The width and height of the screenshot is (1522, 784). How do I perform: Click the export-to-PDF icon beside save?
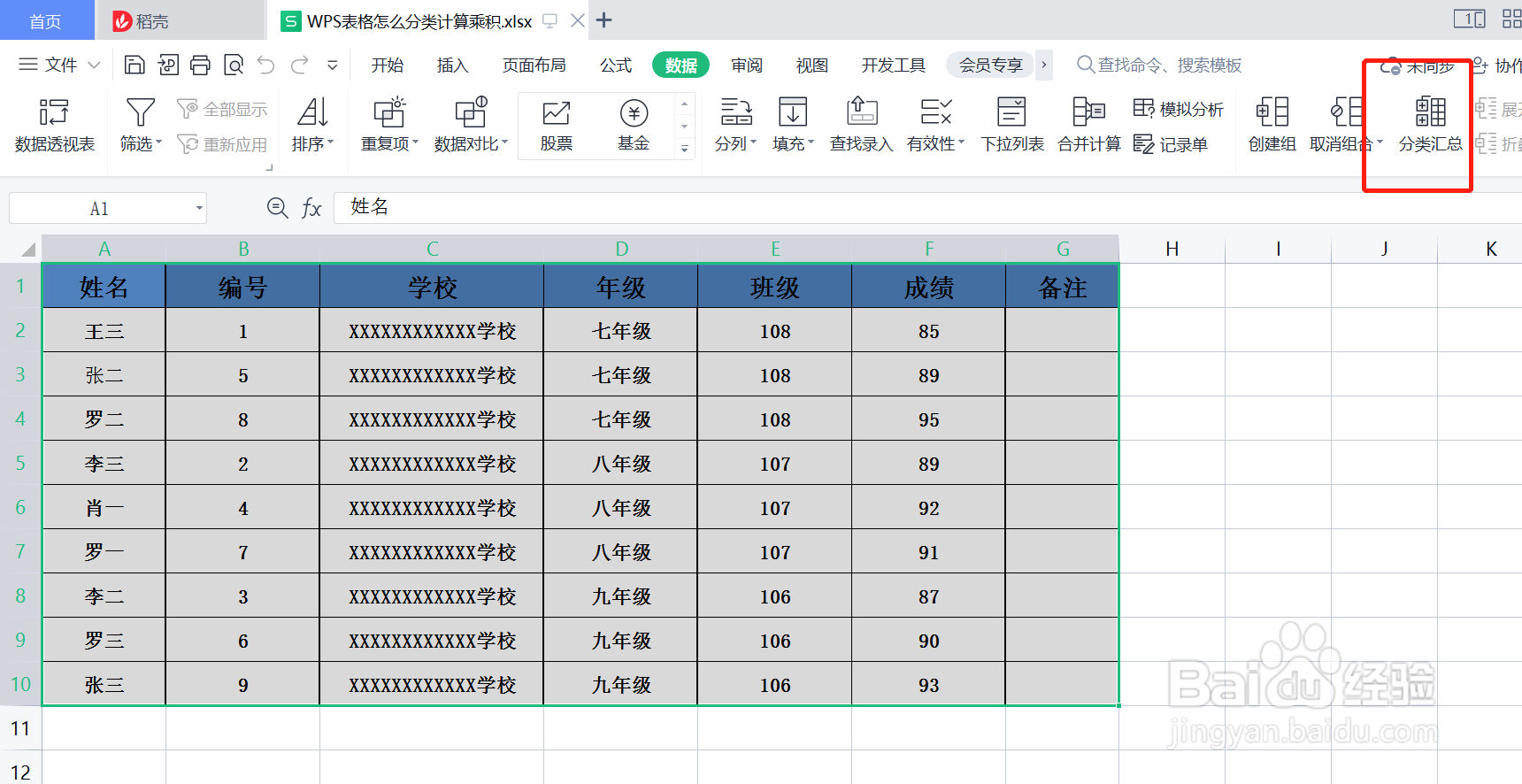pos(168,65)
